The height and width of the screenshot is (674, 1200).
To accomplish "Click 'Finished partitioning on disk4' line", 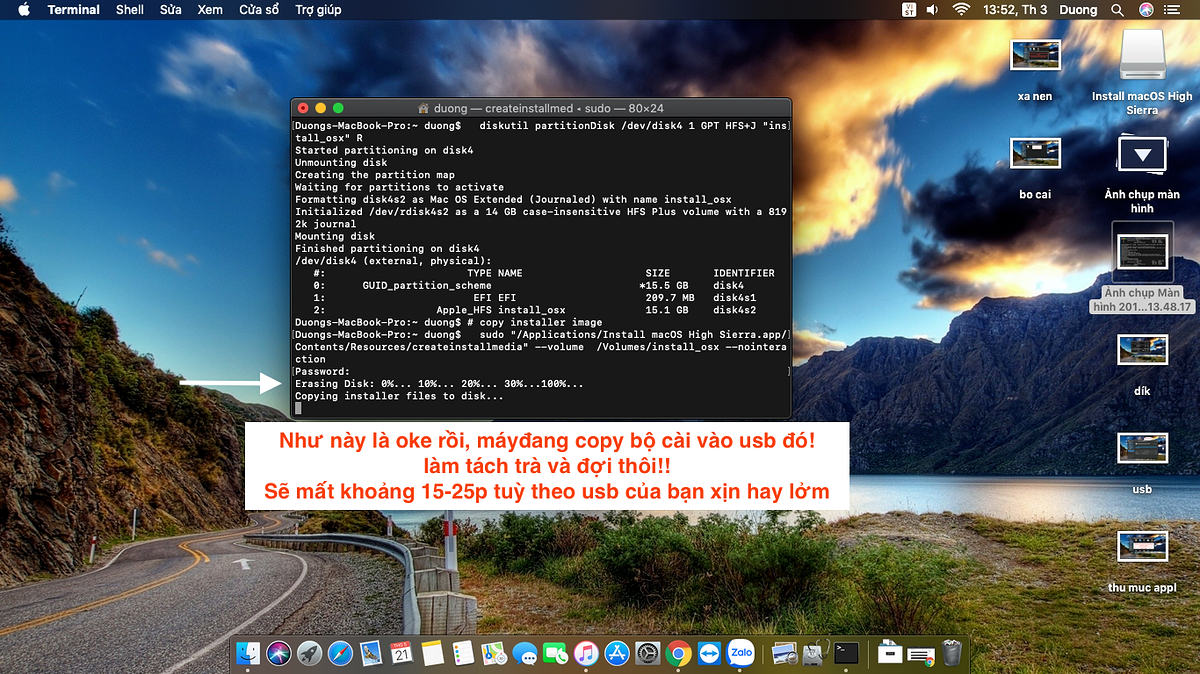I will 387,248.
